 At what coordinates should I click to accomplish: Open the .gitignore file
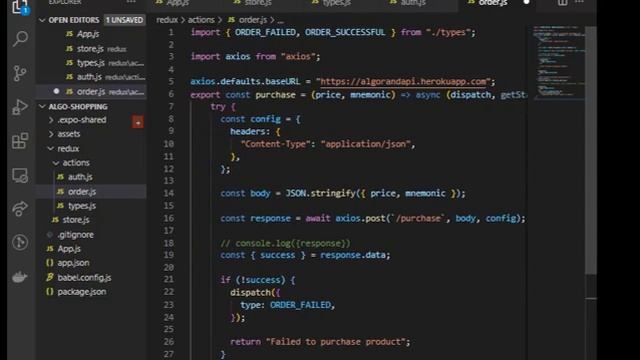(x=76, y=235)
